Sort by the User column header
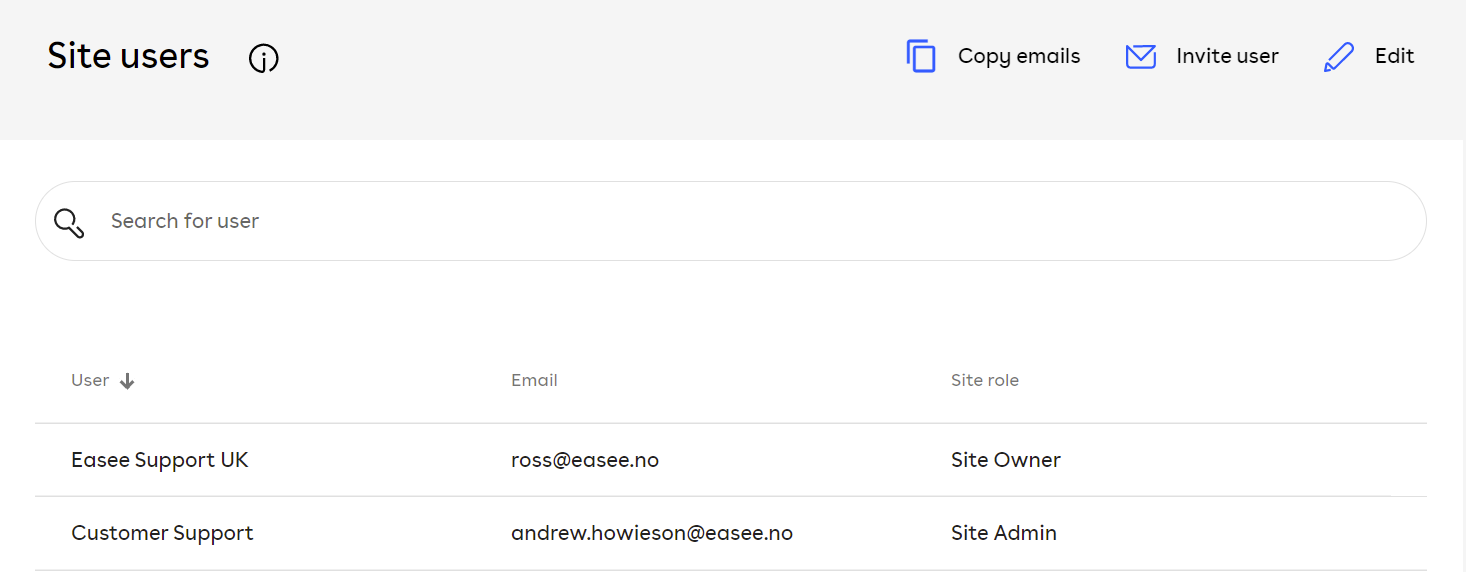The height and width of the screenshot is (572, 1466). pyautogui.click(x=90, y=380)
